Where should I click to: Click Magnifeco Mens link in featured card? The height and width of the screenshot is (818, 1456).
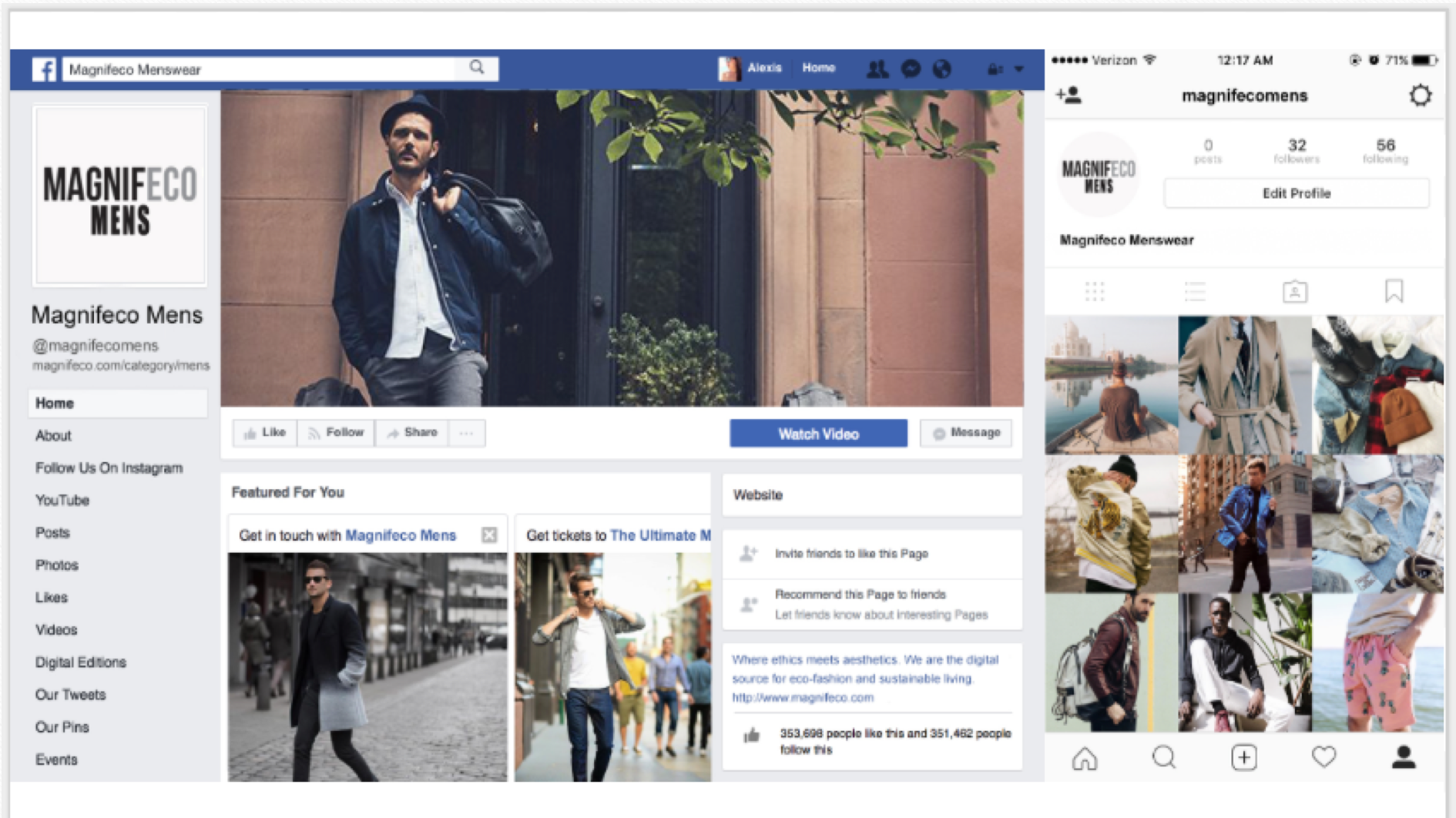pyautogui.click(x=401, y=535)
